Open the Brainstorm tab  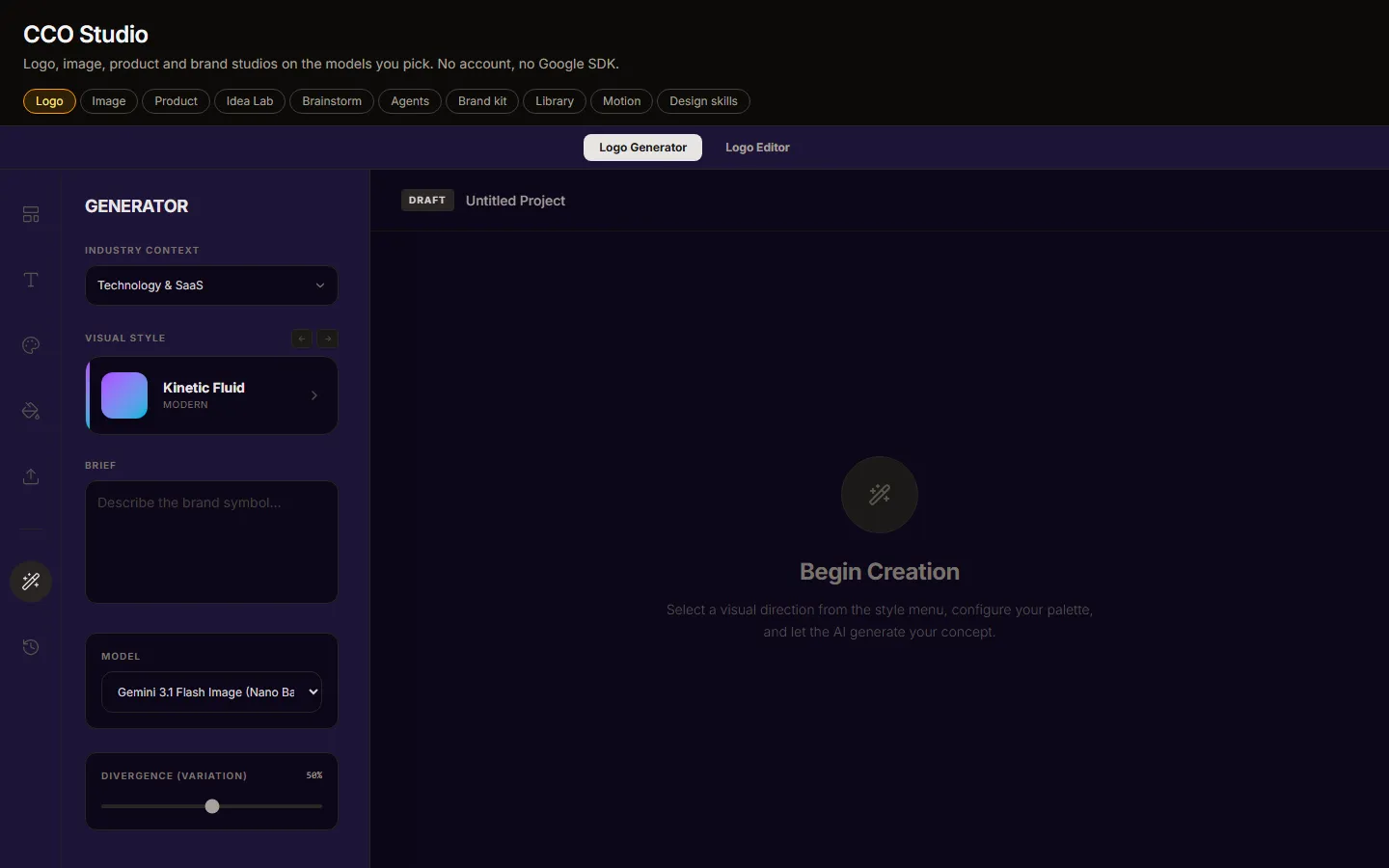pyautogui.click(x=332, y=101)
